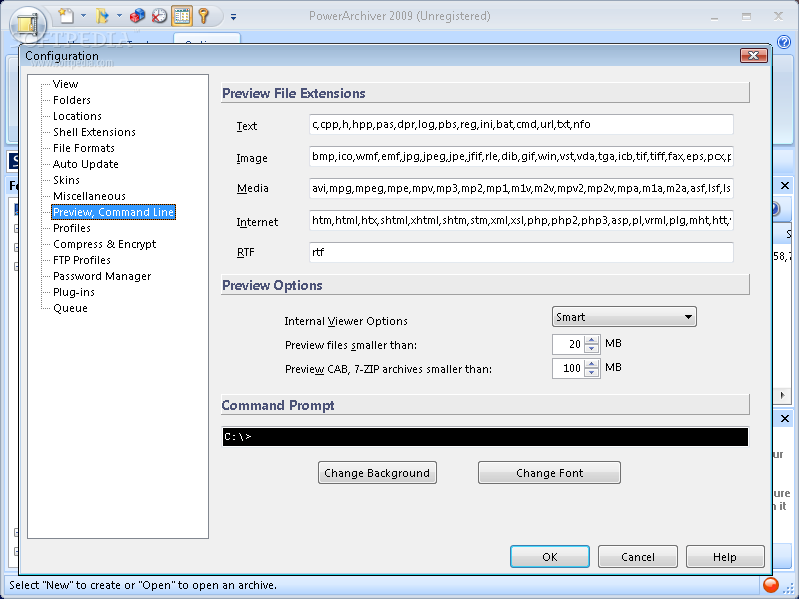Screen dimensions: 799x599
Task: Click the Preview files smaller than value field
Action: 568,344
